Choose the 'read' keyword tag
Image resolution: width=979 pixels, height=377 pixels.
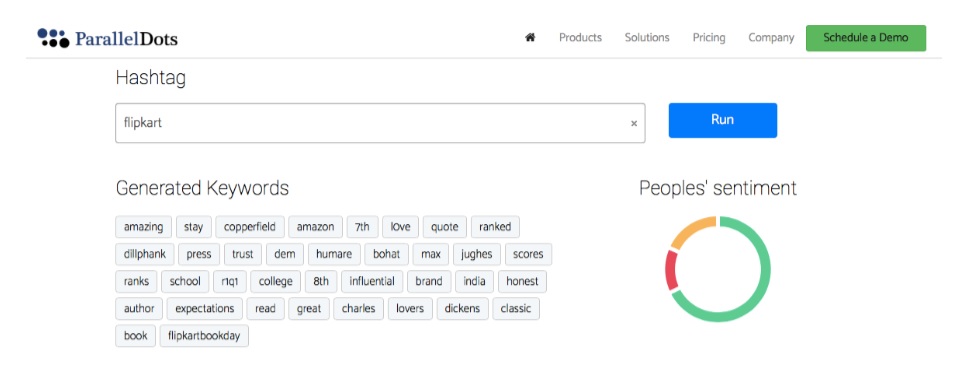tap(265, 308)
